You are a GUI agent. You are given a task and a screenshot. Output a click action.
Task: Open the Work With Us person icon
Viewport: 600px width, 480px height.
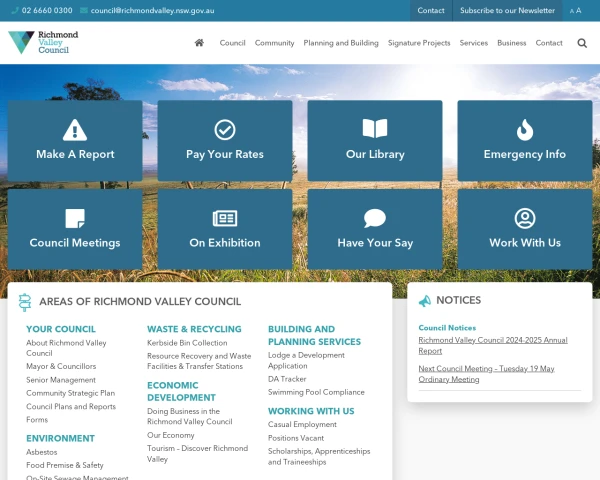(x=525, y=218)
